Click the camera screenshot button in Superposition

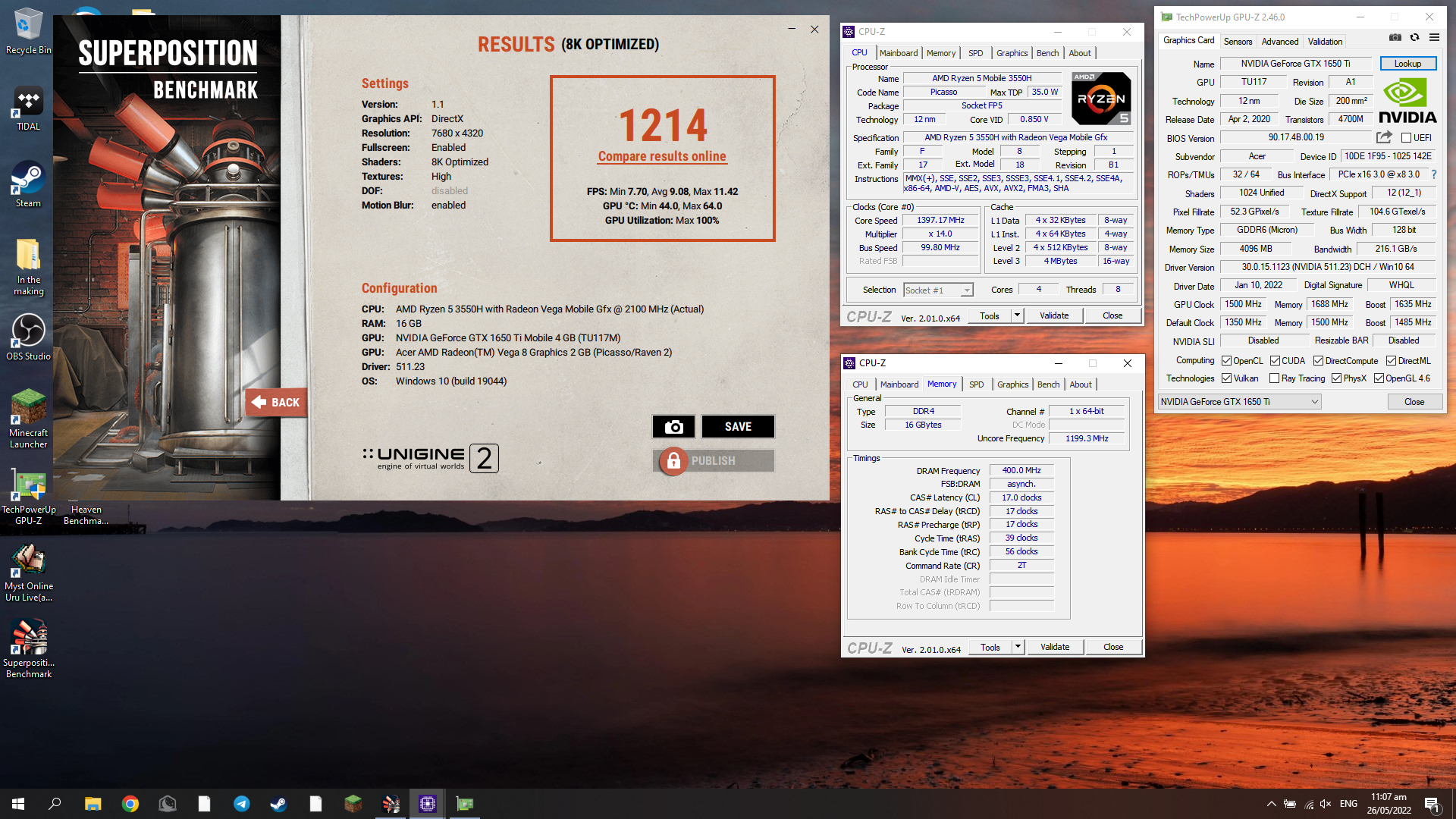(673, 427)
